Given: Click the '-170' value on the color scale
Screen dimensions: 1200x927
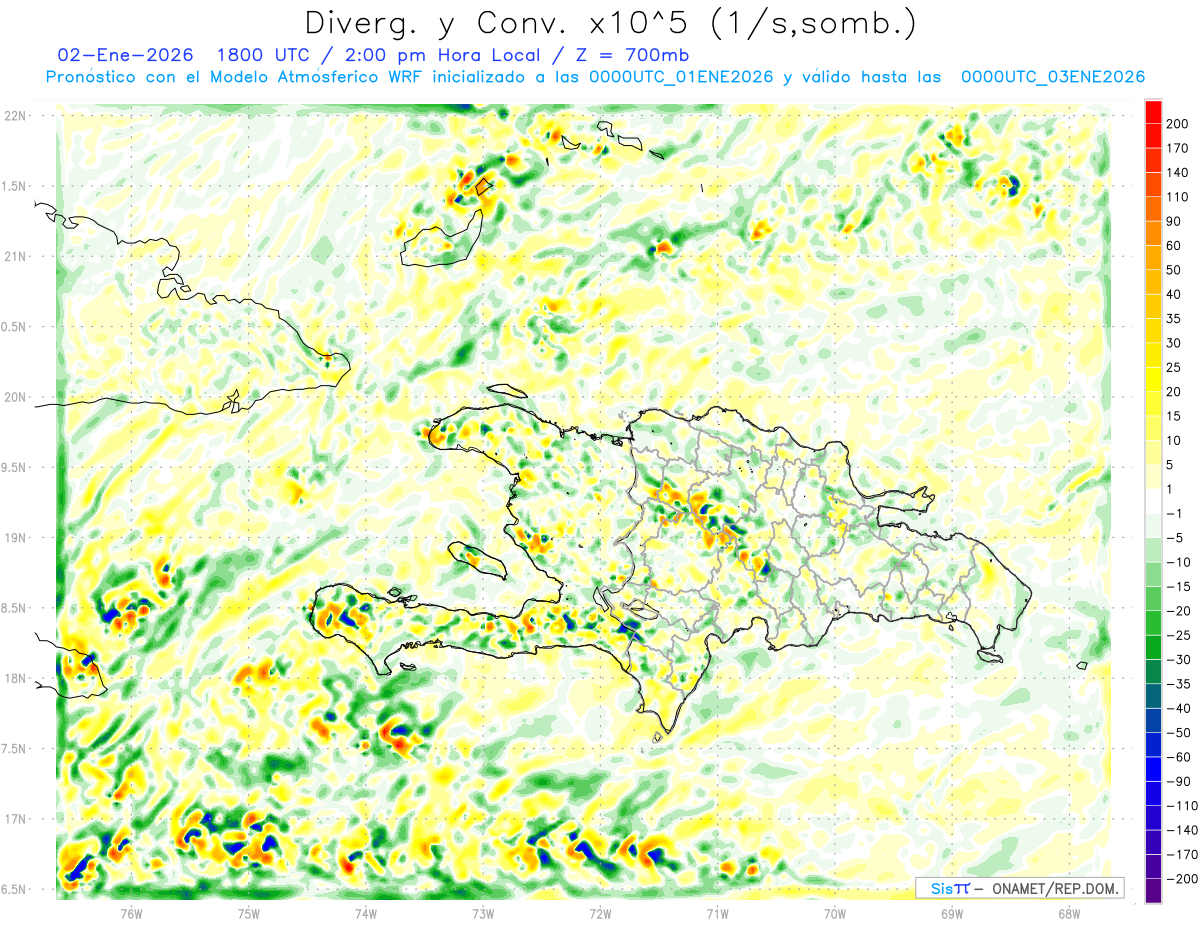Looking at the screenshot, I should (x=1182, y=854).
